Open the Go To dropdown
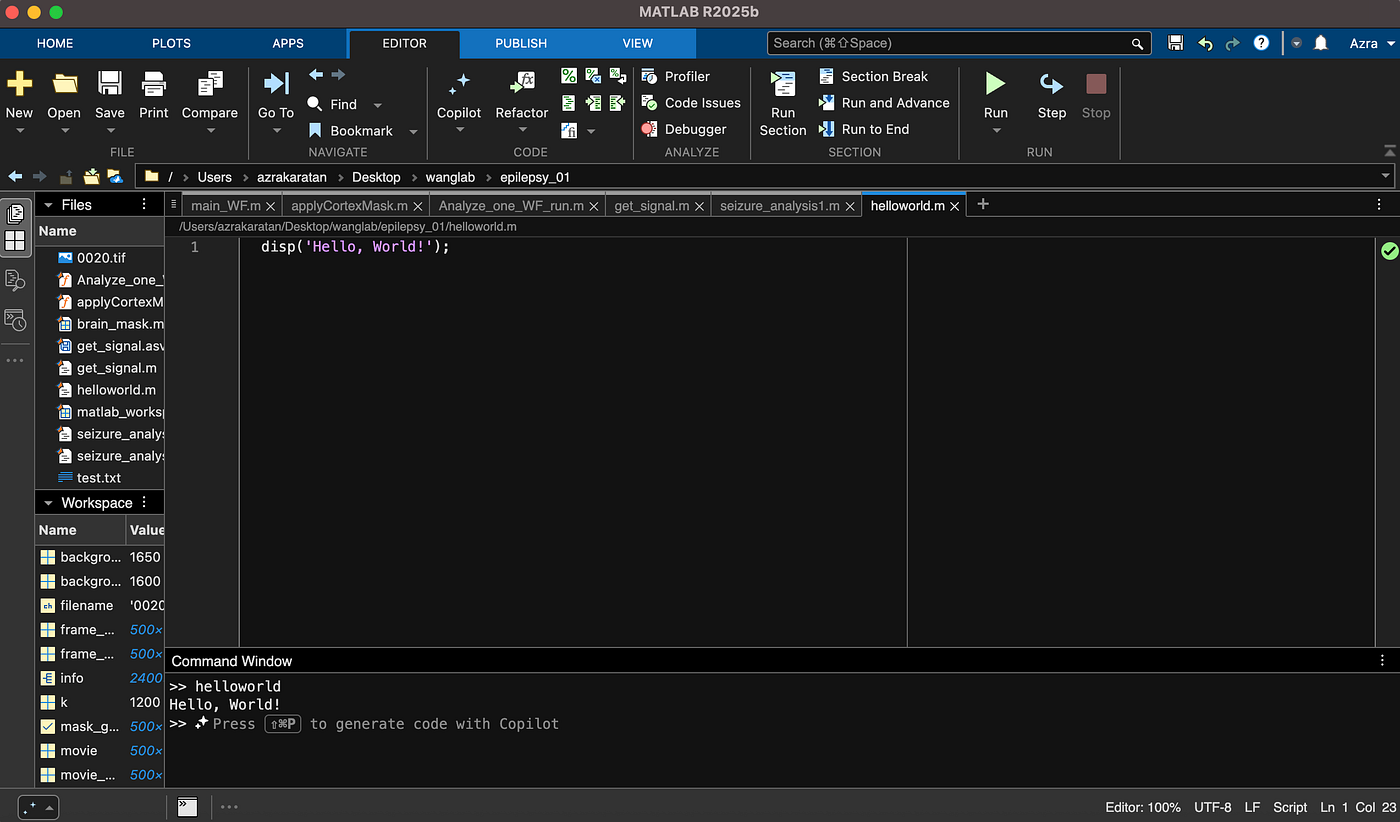Viewport: 1400px width, 822px height. (x=276, y=131)
